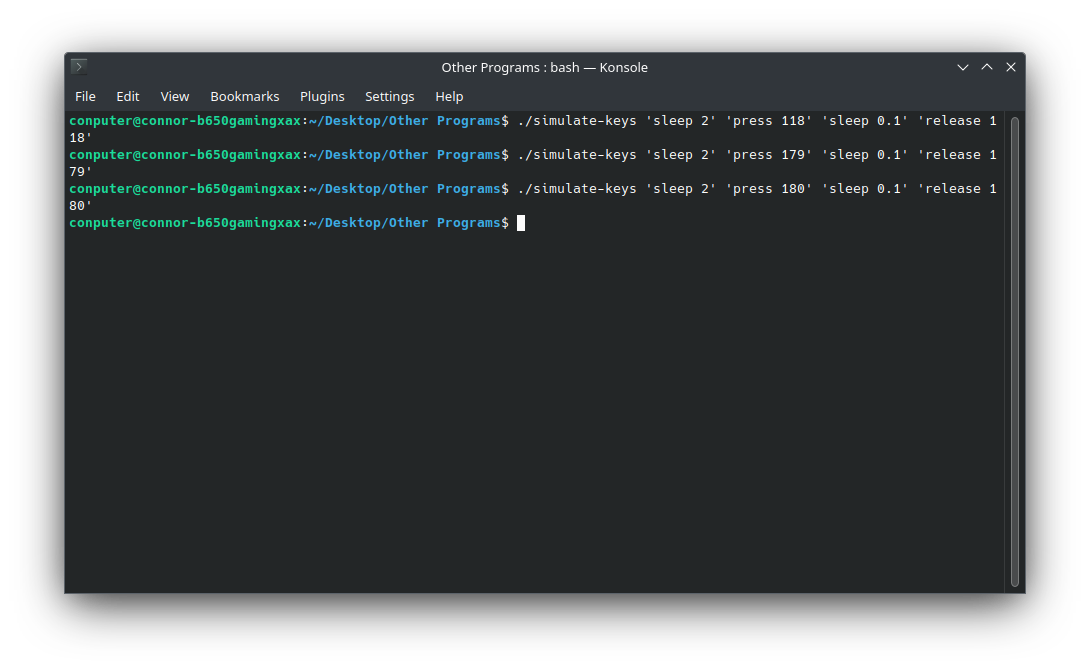Click the command text containing 'press 118'
This screenshot has width=1090, height=670.
757,121
